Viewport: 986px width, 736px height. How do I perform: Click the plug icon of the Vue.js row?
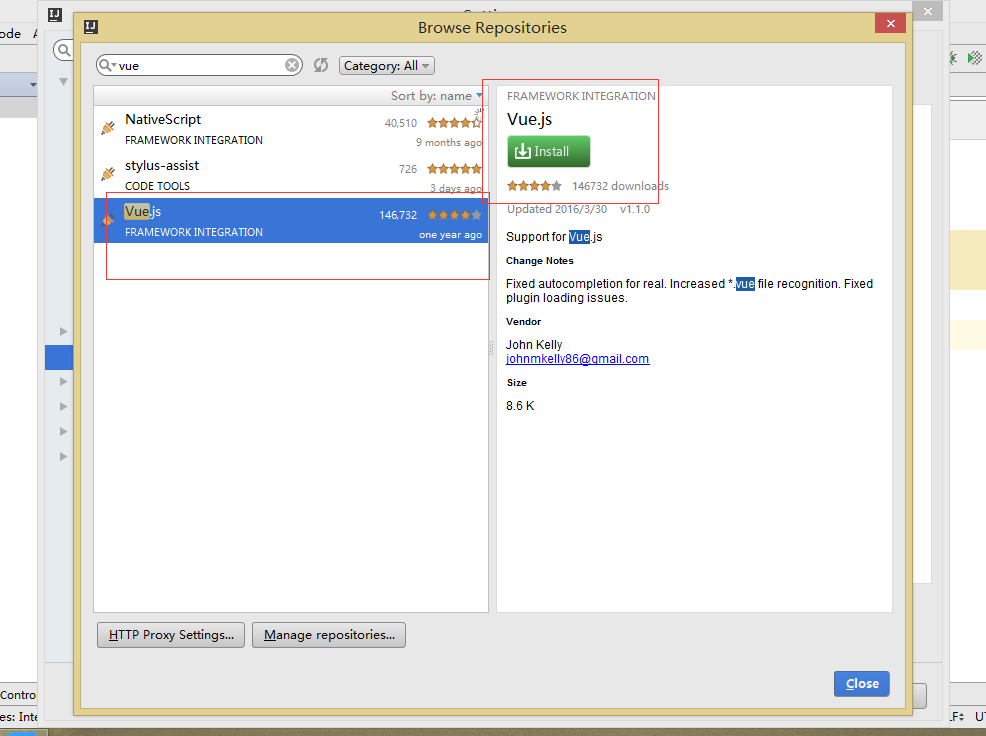[108, 220]
